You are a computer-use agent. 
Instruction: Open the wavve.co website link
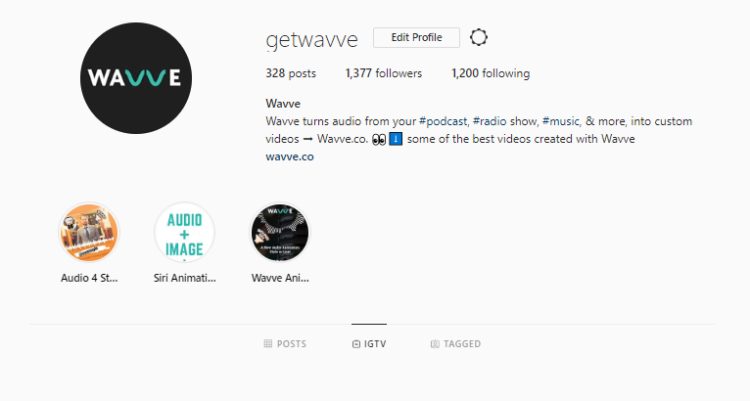tap(290, 156)
